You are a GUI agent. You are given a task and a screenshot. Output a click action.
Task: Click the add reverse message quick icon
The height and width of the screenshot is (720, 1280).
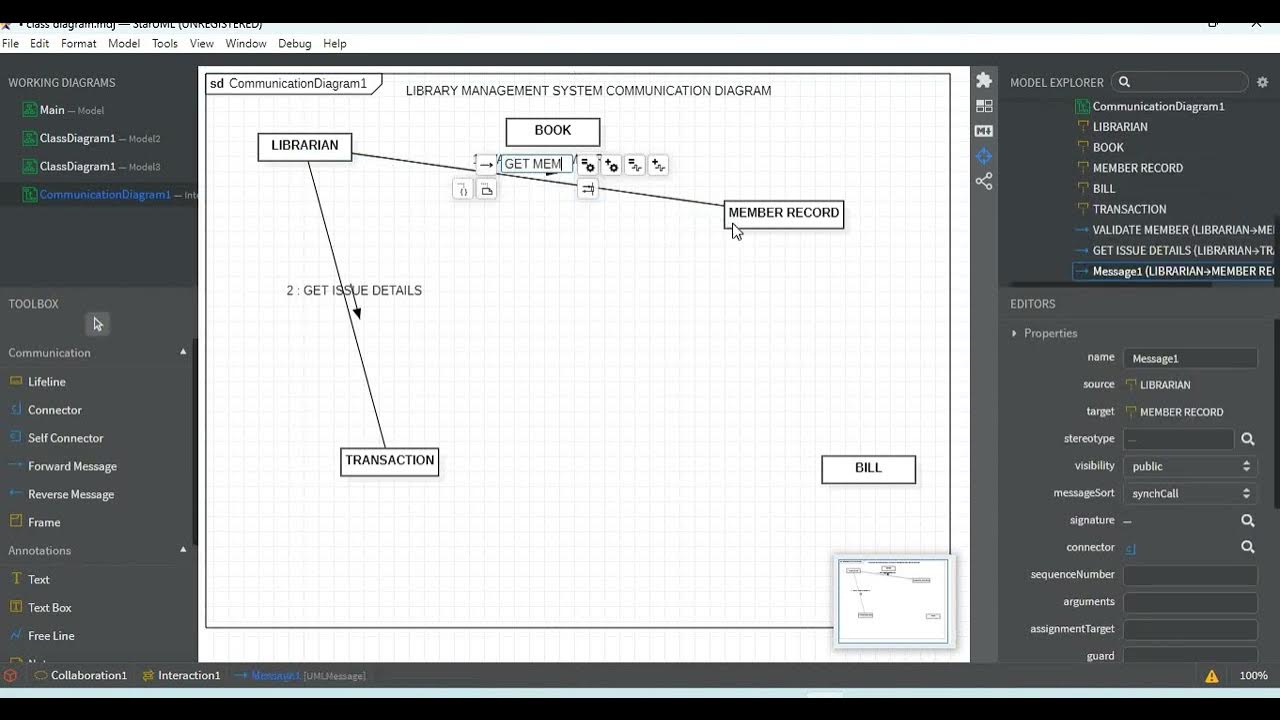coord(588,189)
